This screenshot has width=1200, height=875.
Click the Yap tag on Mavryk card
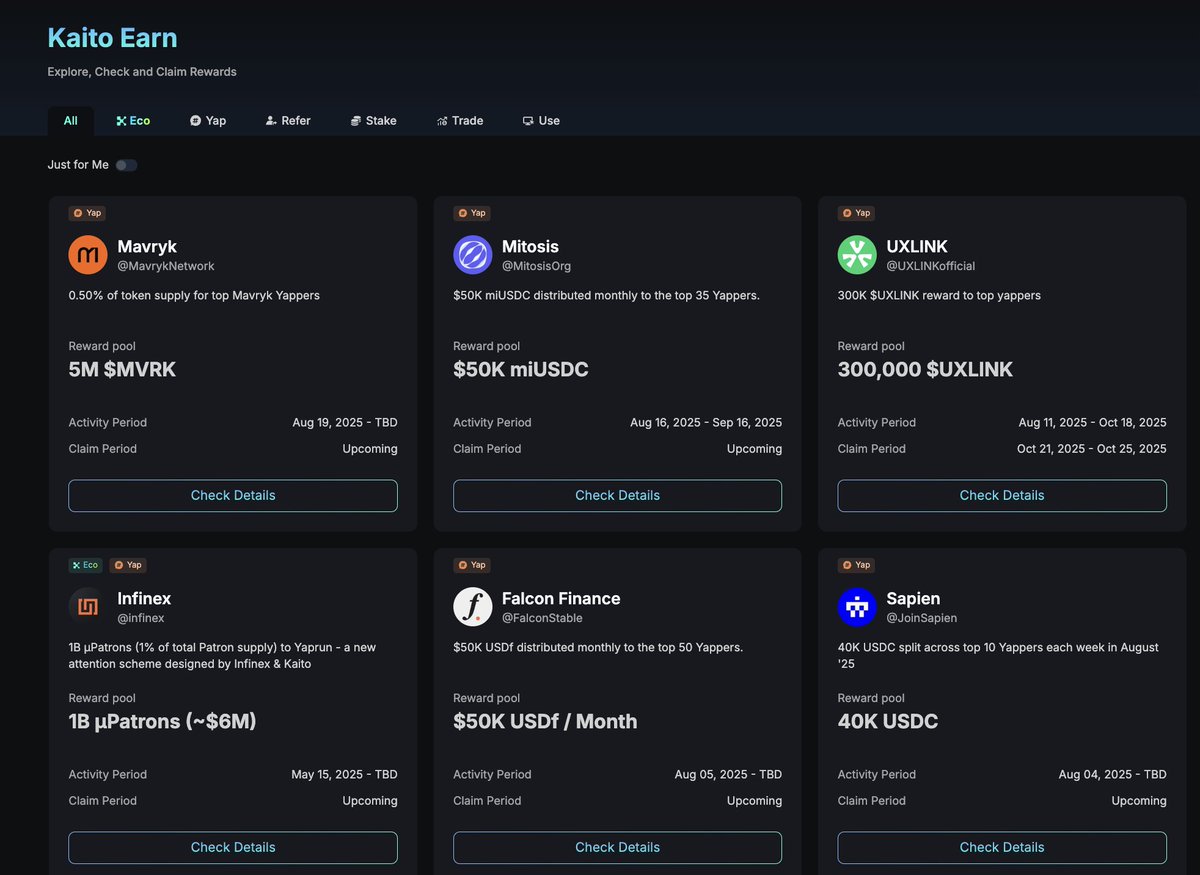pyautogui.click(x=87, y=213)
